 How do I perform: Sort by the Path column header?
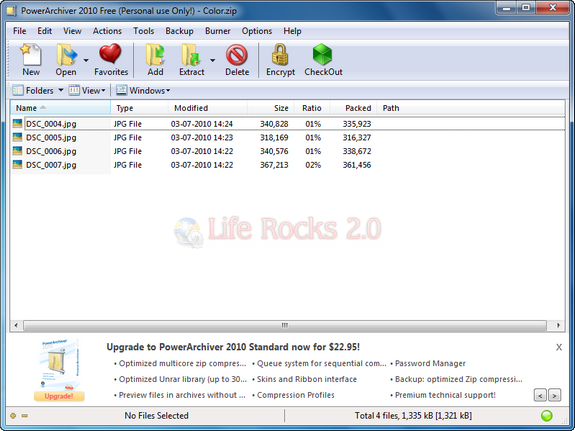click(x=471, y=108)
